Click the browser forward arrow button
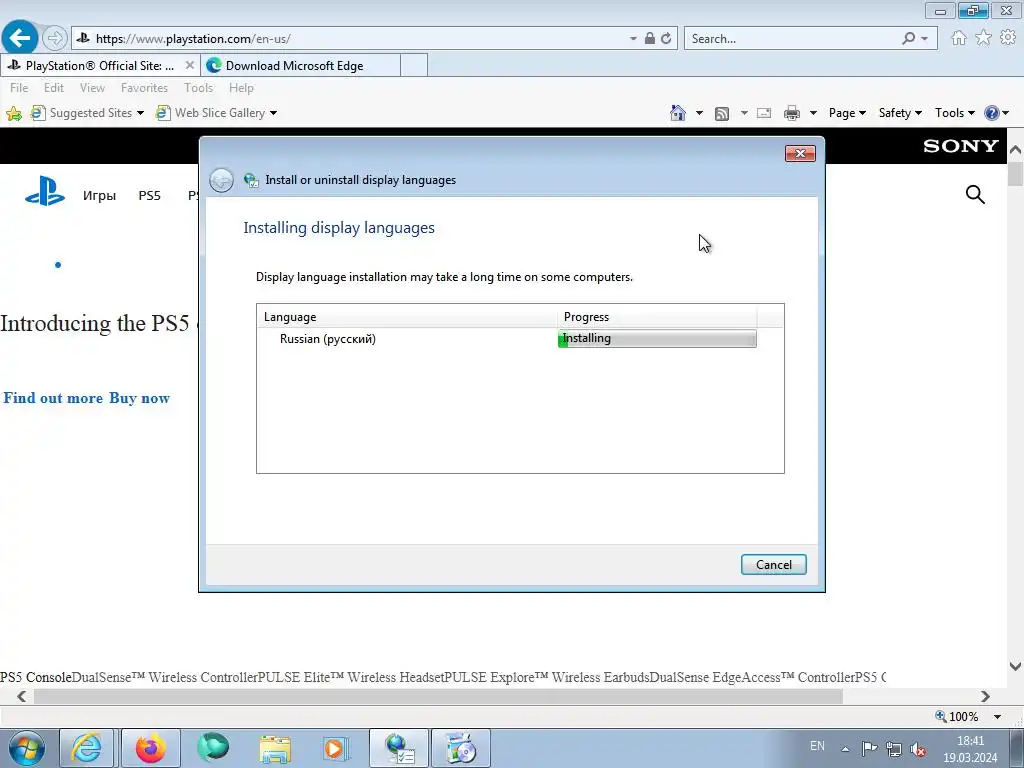The width and height of the screenshot is (1024, 768). (55, 39)
